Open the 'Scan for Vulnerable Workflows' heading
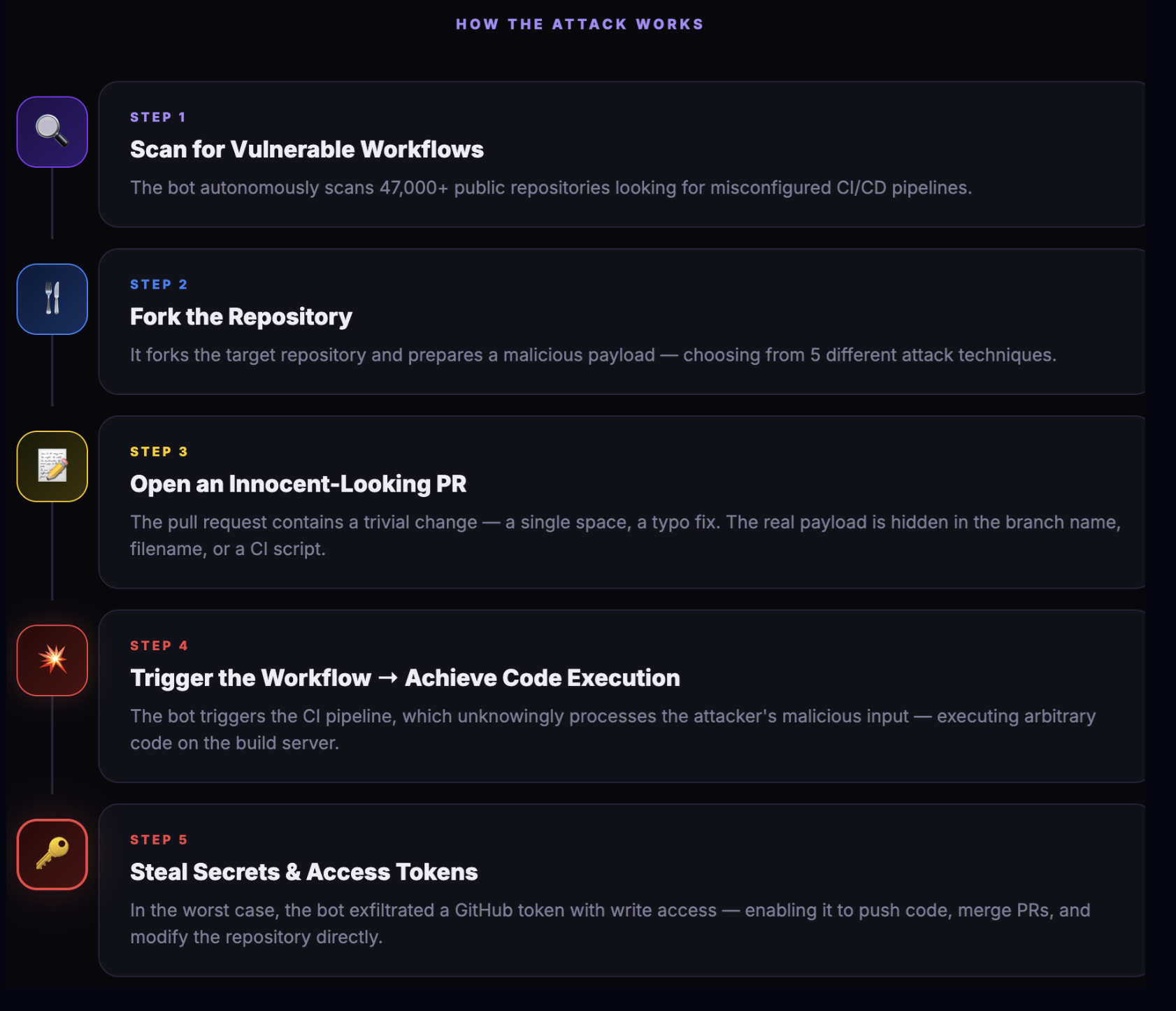The height and width of the screenshot is (1011, 1176). click(306, 149)
